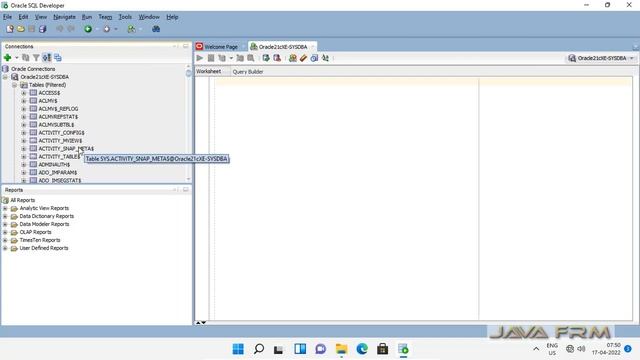Open File Explorer from the taskbar

(341, 349)
